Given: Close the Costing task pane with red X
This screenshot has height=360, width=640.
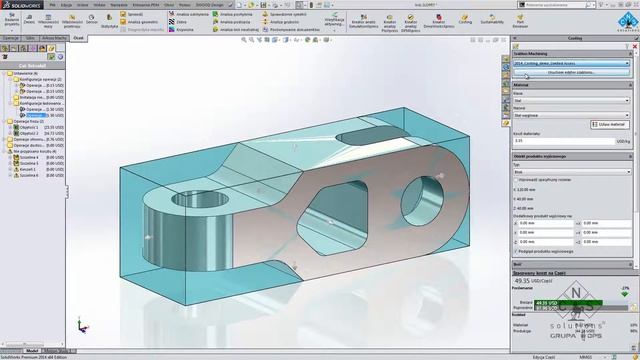Looking at the screenshot, I should 635,47.
